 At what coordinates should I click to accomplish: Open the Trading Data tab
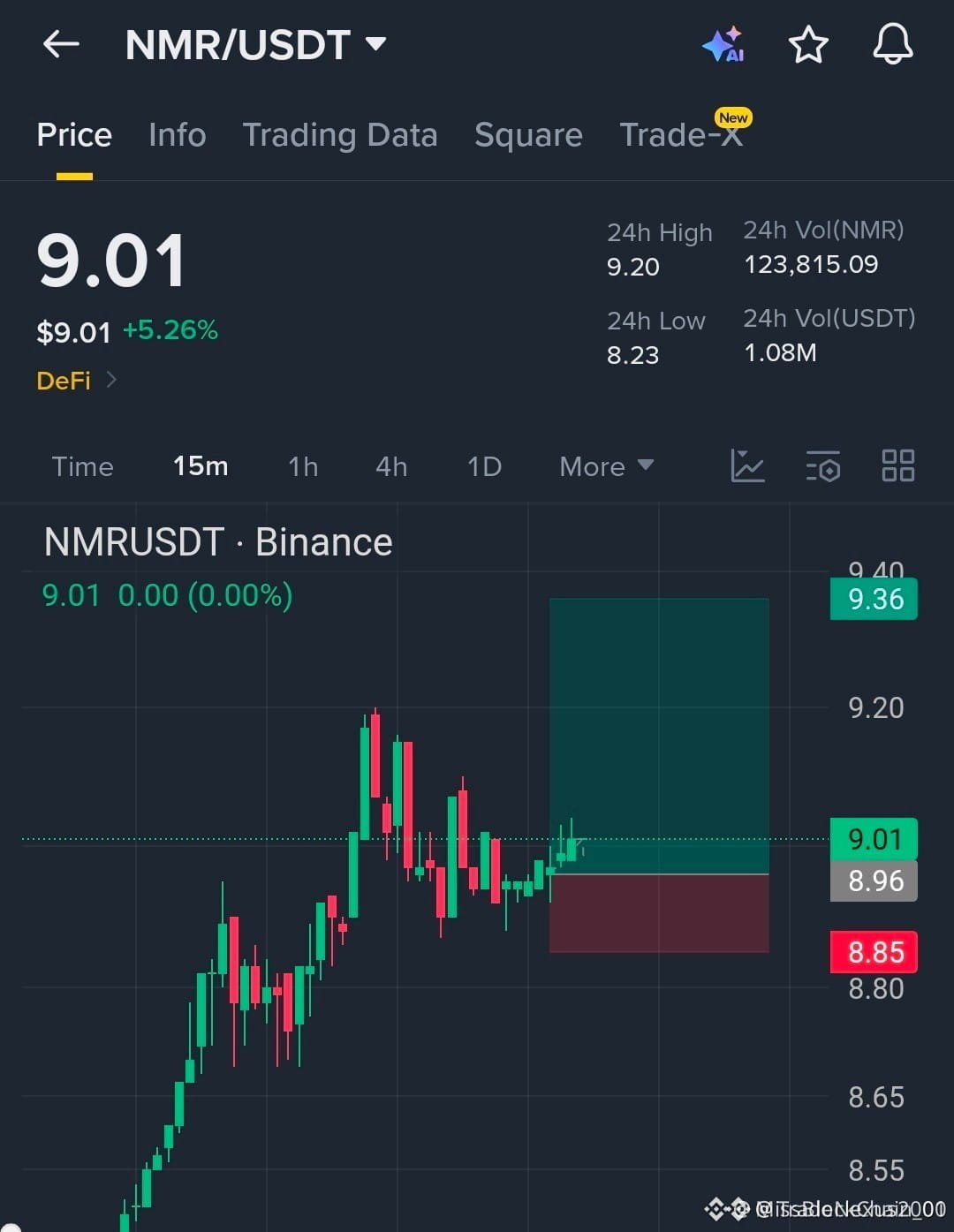tap(340, 135)
